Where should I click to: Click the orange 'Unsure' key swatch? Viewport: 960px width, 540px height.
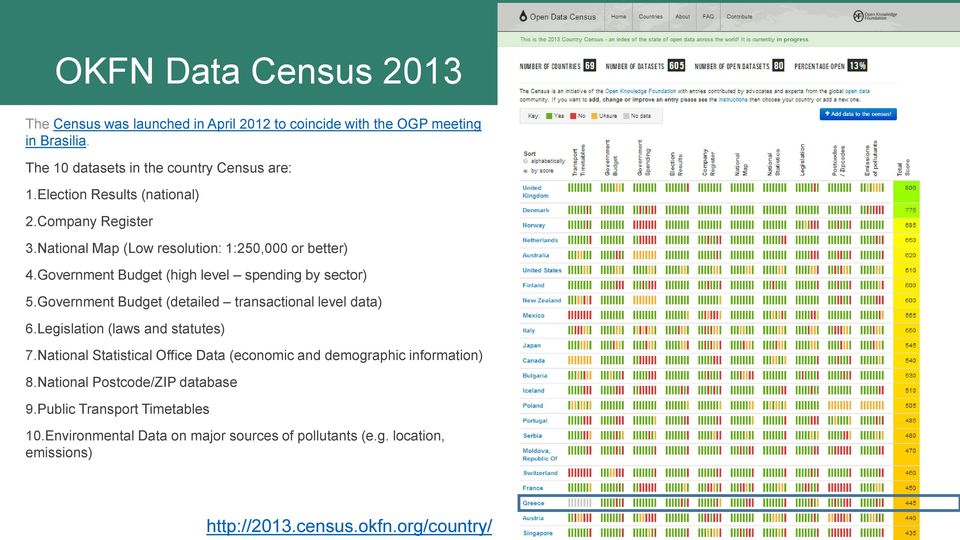tap(594, 116)
